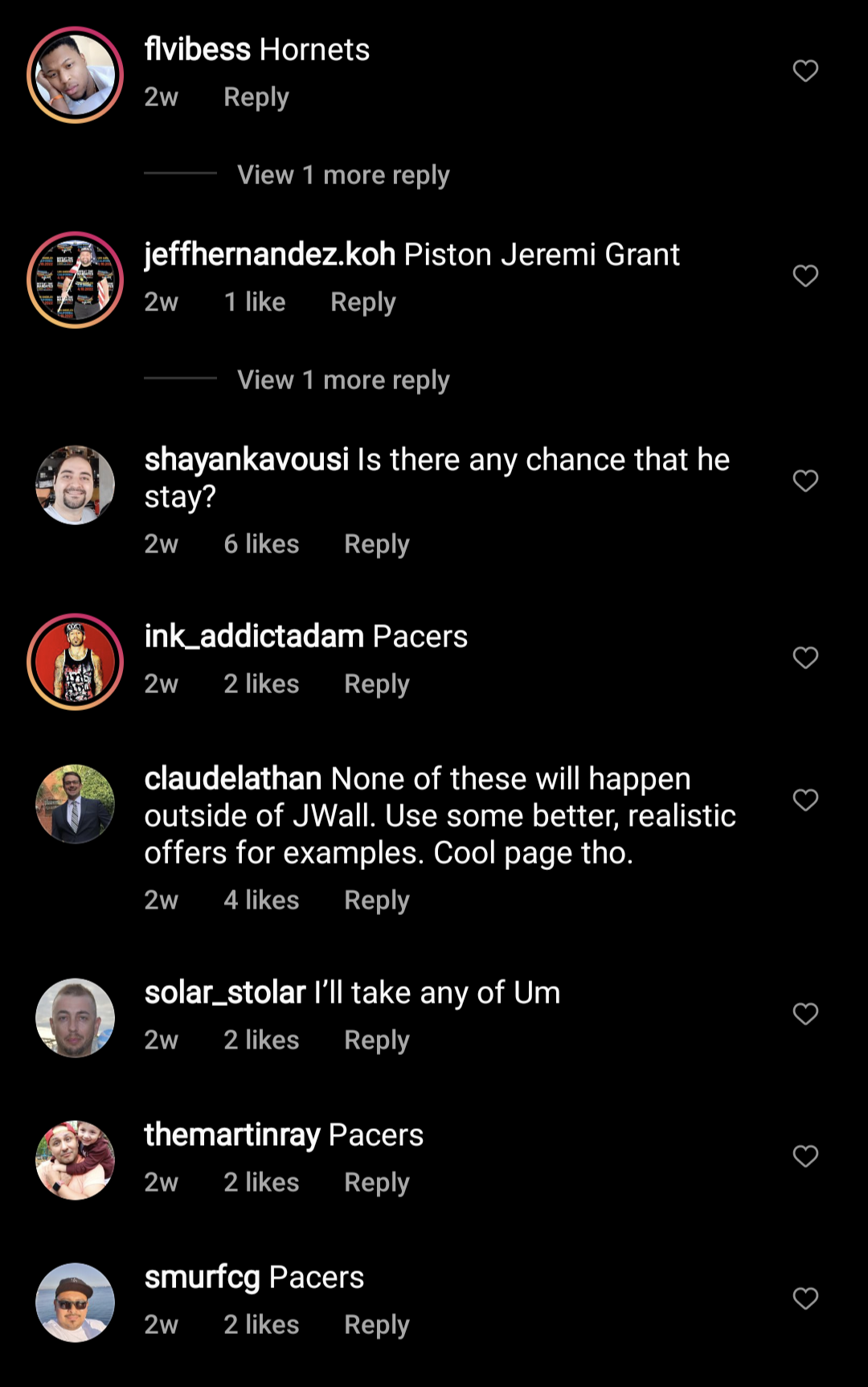Open claudelathan username profile link
Viewport: 868px width, 1387px height.
click(233, 778)
